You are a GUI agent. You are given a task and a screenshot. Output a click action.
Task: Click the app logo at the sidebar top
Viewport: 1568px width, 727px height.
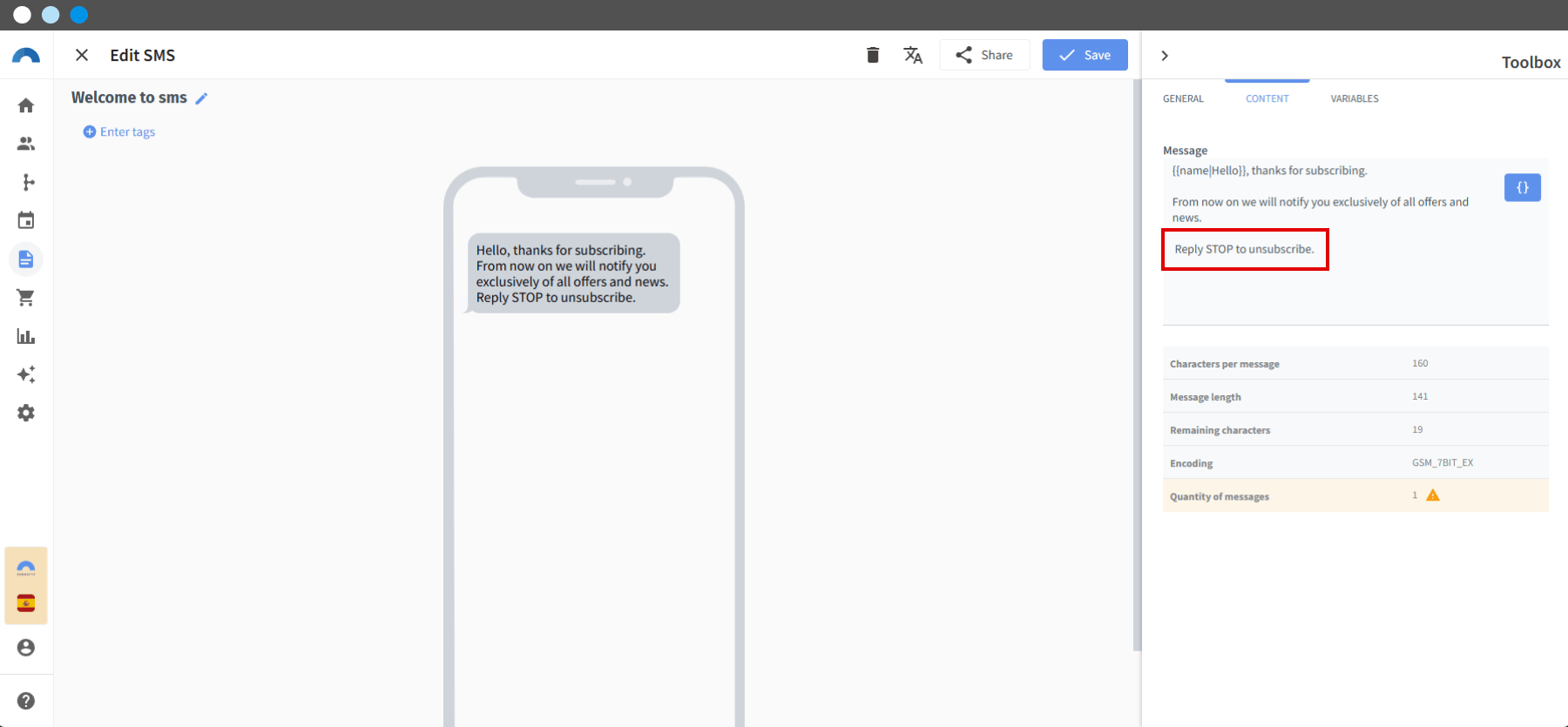26,56
